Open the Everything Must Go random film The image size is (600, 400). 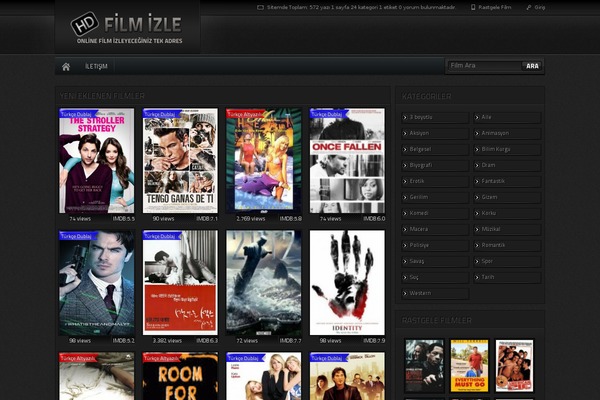click(470, 366)
